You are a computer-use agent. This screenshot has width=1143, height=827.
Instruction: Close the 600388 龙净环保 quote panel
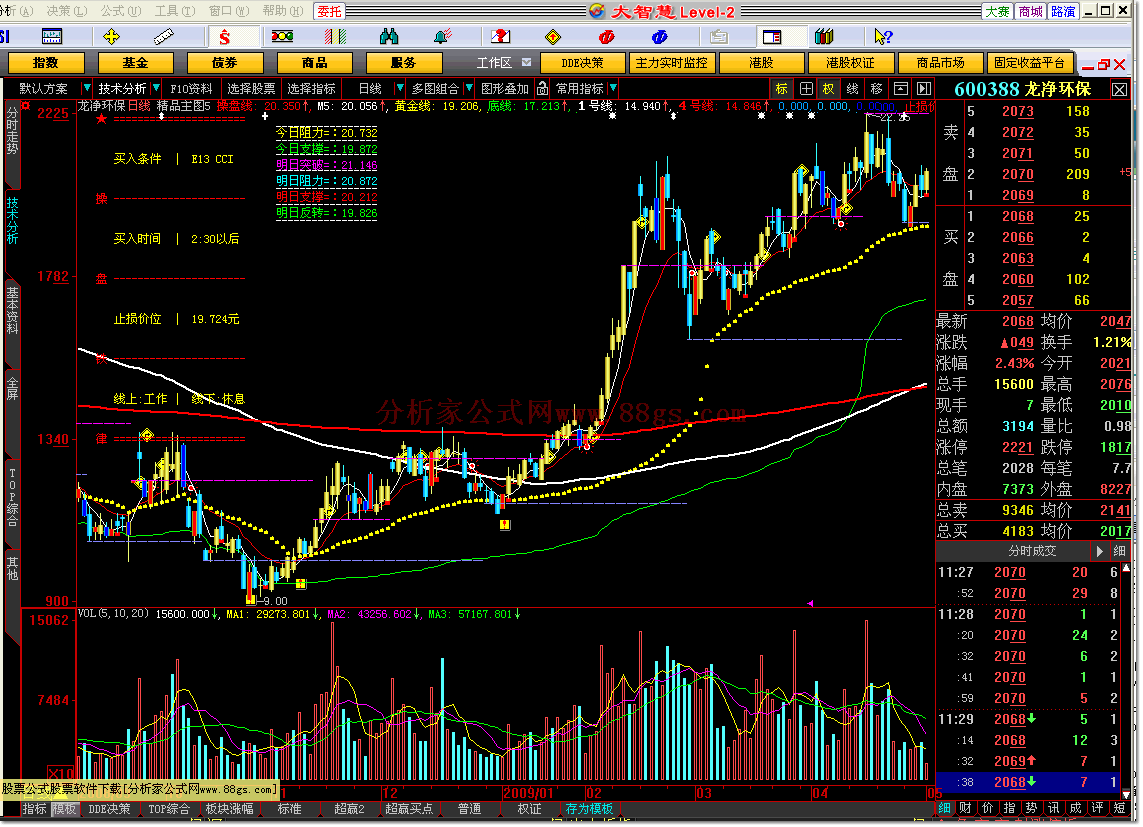(1119, 90)
